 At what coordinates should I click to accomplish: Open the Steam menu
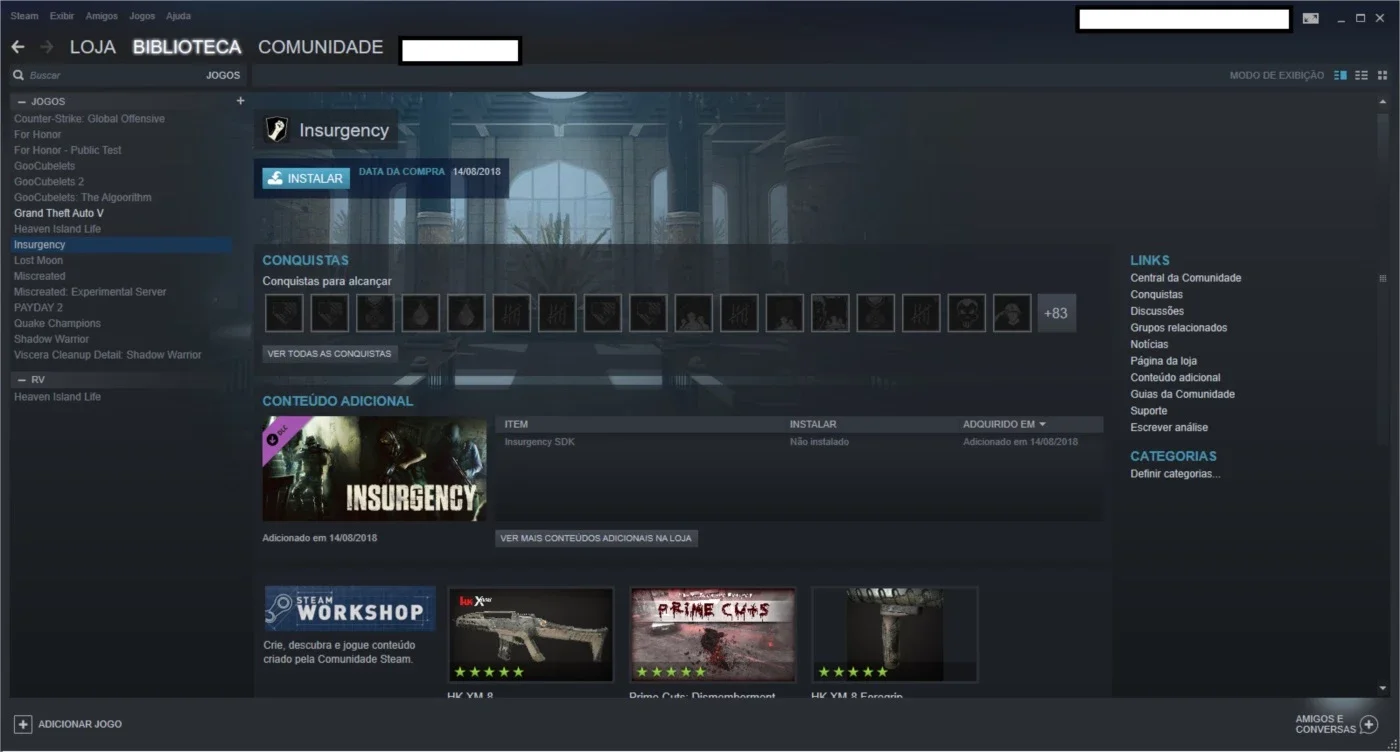[24, 16]
